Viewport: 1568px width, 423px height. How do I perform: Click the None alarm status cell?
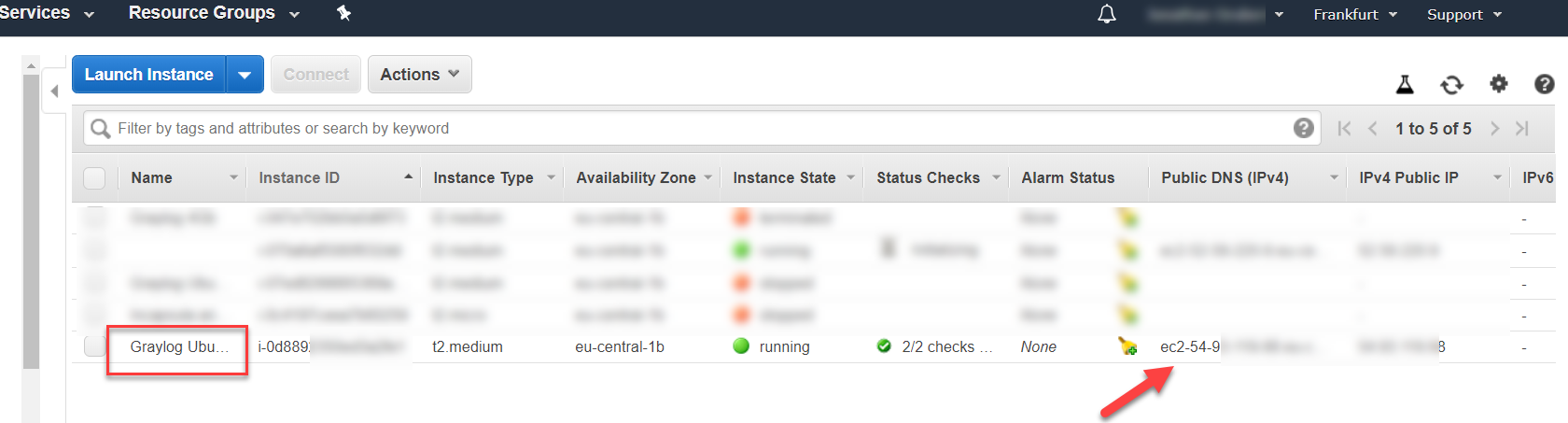pos(1039,346)
